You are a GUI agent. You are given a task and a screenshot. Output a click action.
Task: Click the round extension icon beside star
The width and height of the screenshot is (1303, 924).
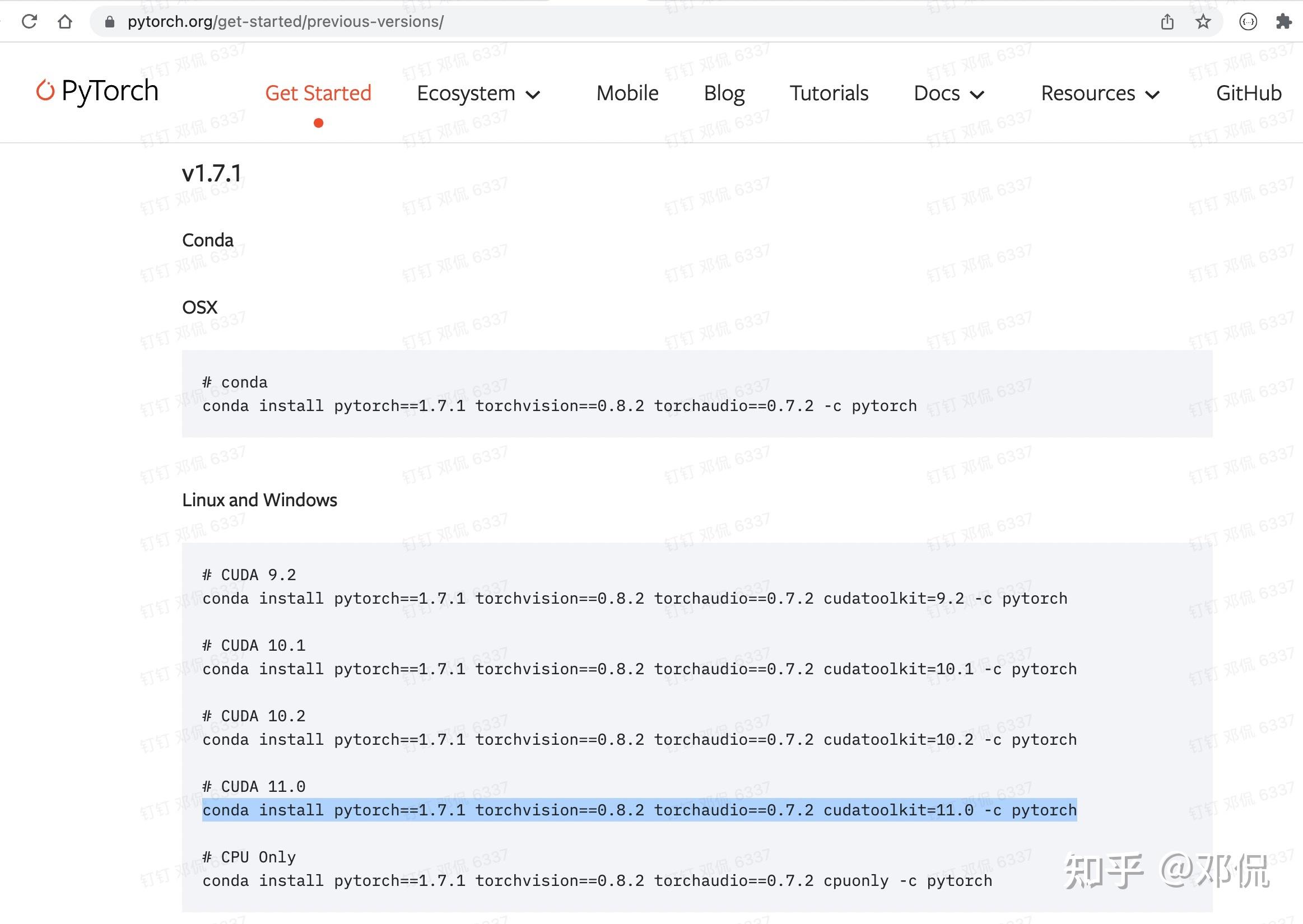click(x=1248, y=22)
